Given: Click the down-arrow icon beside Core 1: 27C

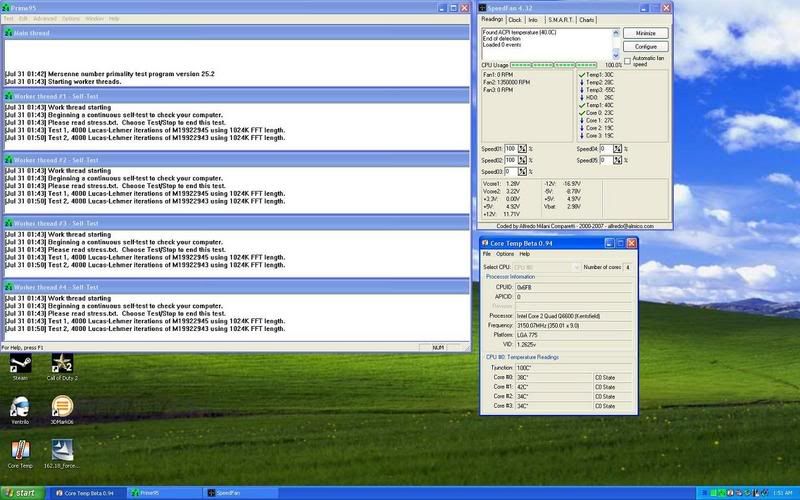Looking at the screenshot, I should [582, 120].
